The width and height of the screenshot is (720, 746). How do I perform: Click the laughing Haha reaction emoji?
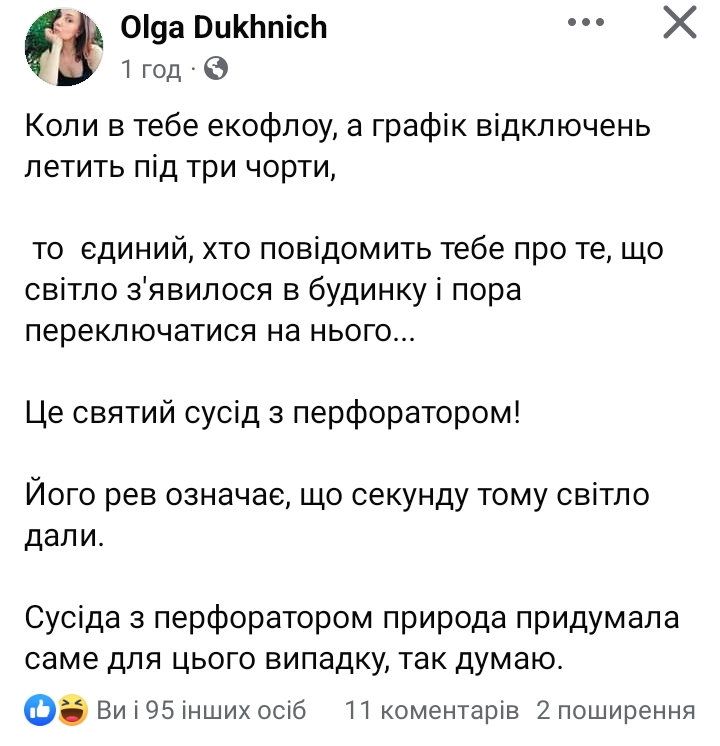[x=72, y=710]
